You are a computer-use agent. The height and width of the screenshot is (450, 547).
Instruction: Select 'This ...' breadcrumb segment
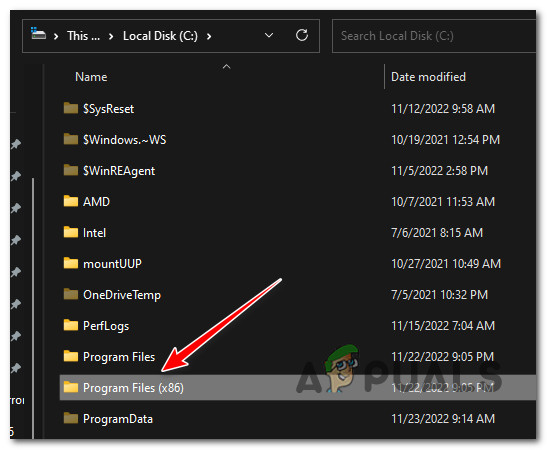83,36
